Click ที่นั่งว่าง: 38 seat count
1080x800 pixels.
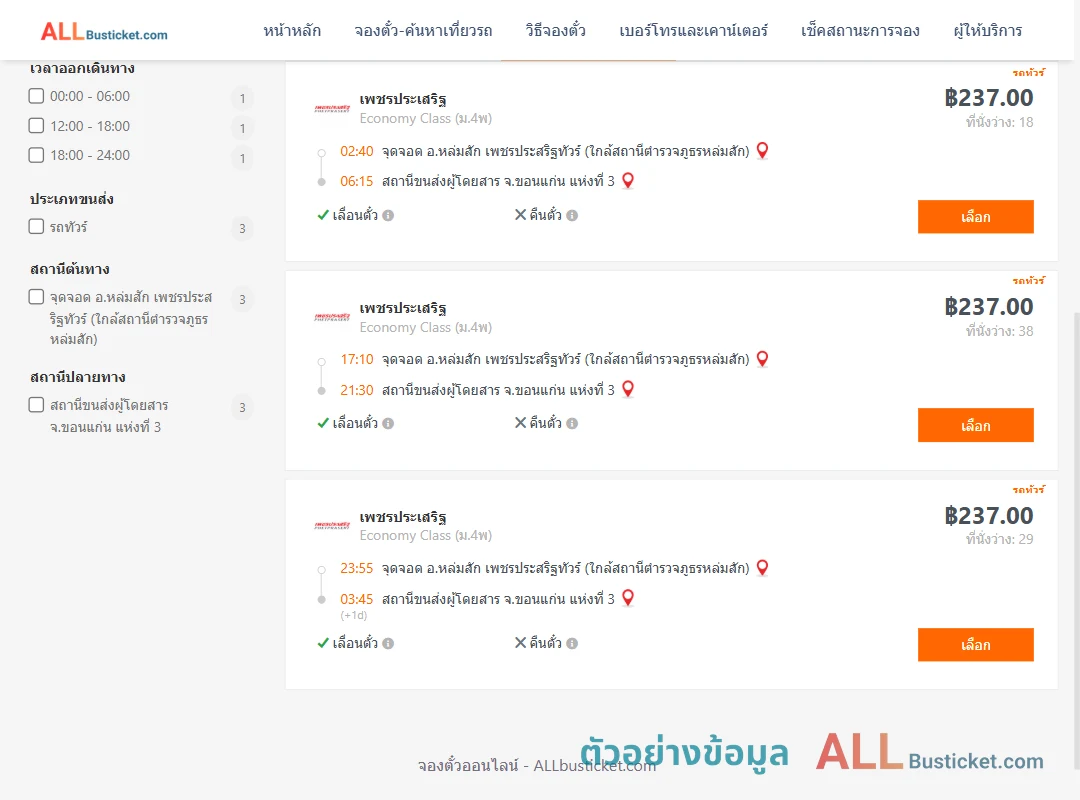click(x=999, y=331)
